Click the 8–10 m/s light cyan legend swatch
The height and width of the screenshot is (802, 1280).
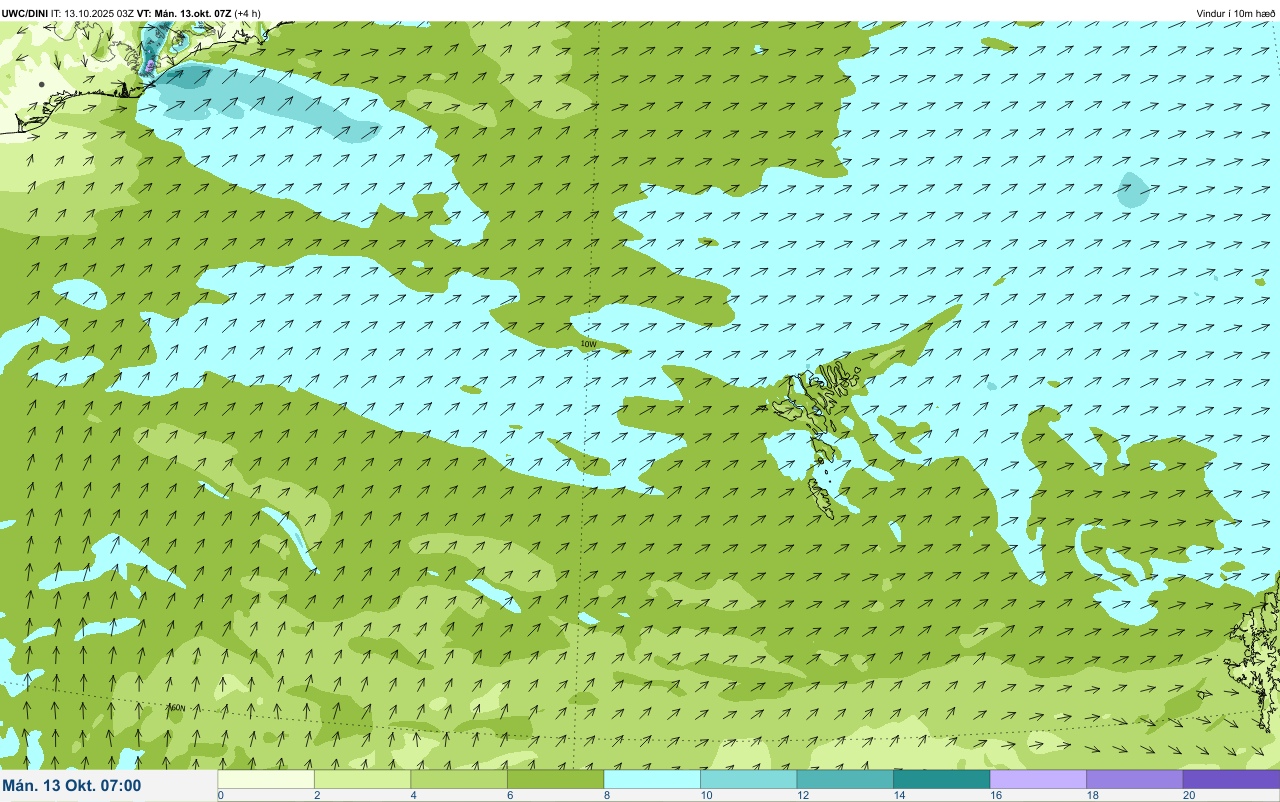(652, 779)
